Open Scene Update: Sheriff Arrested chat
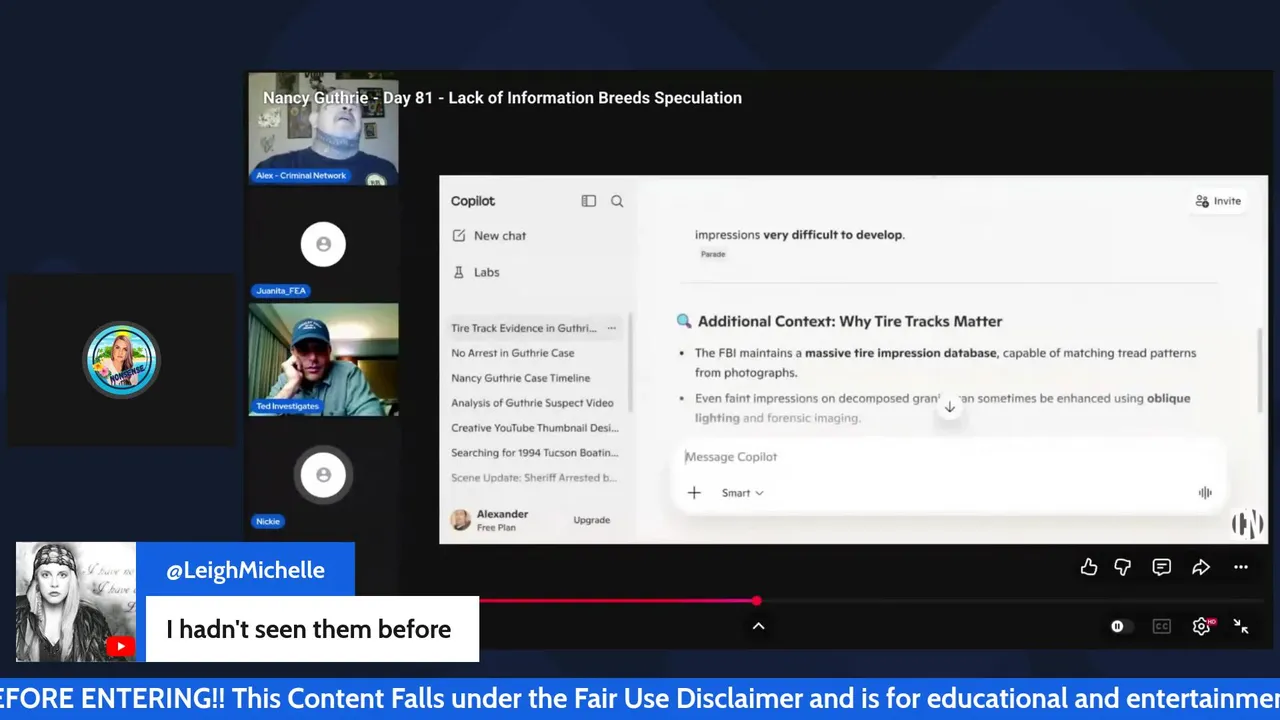Screen dimensions: 1280x720 coord(533,478)
